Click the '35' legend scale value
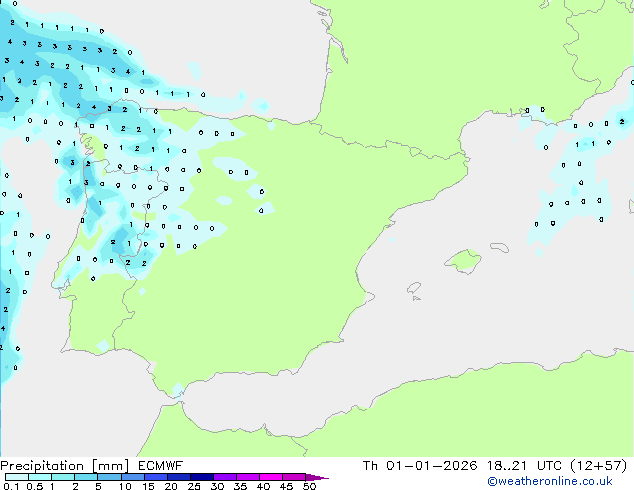Viewport: 634px width, 490px height. pyautogui.click(x=240, y=486)
